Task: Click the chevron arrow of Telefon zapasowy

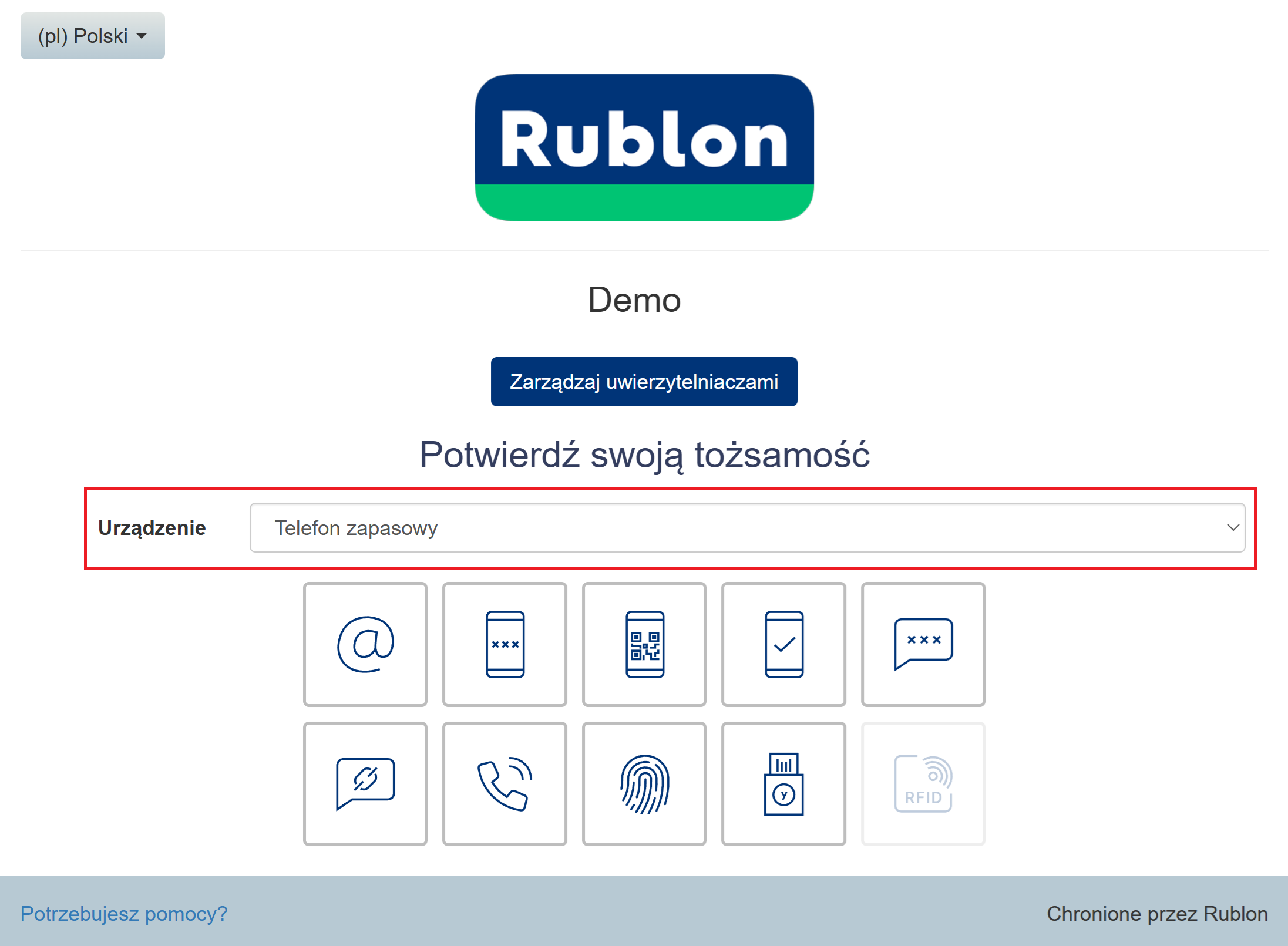Action: [1232, 528]
